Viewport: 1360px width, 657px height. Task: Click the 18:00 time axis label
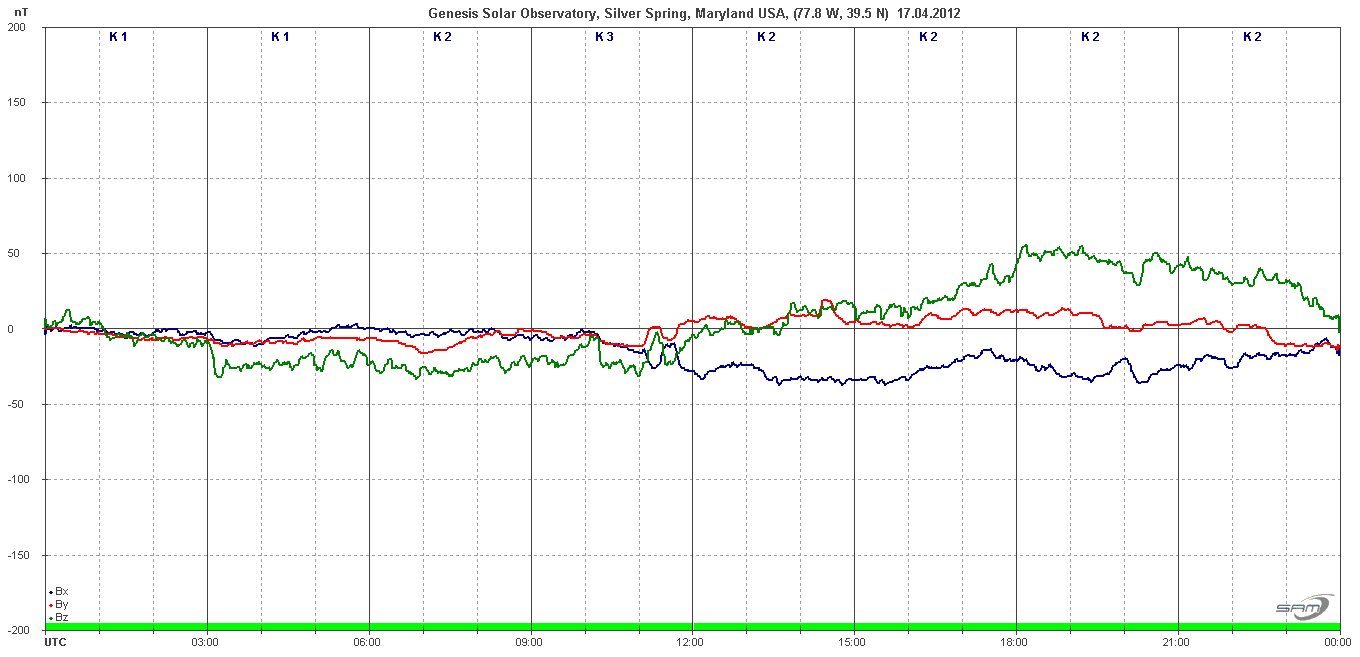(1015, 642)
